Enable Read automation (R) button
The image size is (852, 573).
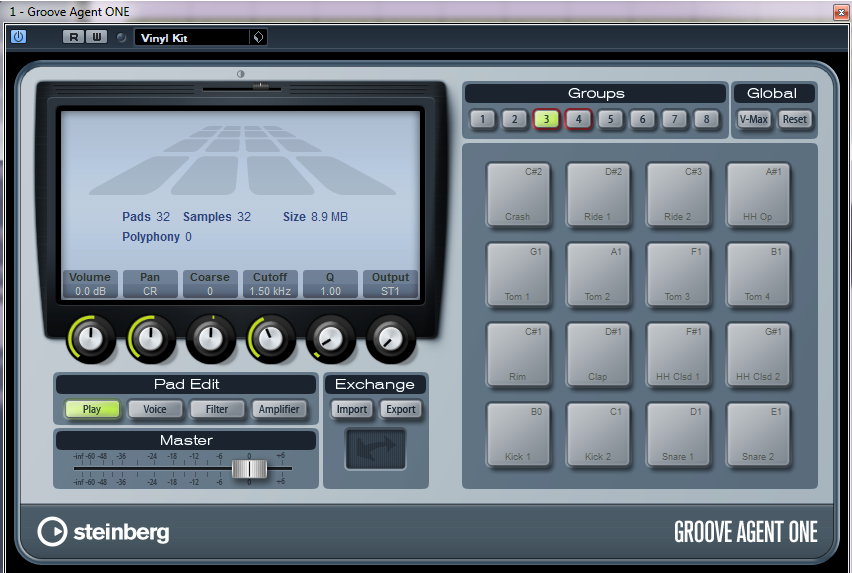coord(73,37)
